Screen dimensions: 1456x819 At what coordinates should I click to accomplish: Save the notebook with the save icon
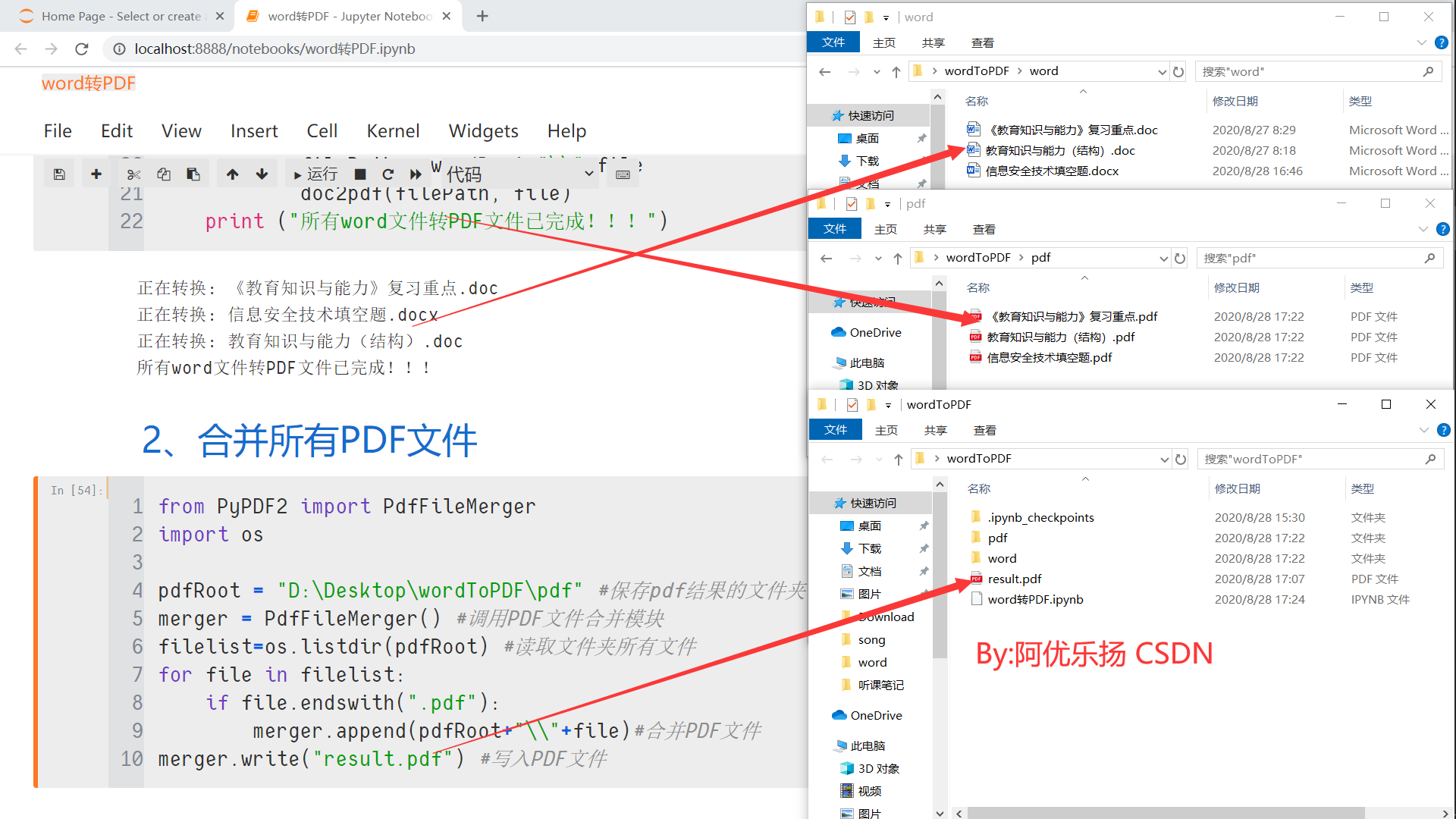click(59, 173)
